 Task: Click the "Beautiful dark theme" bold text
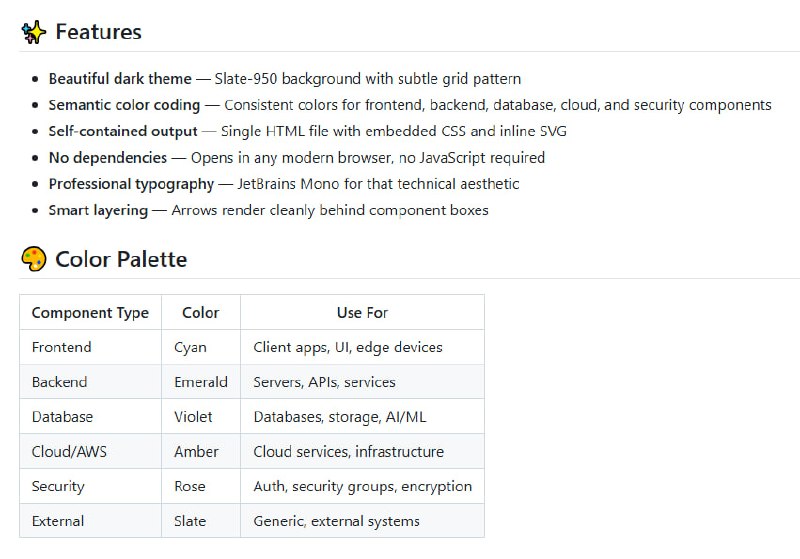click(x=121, y=79)
